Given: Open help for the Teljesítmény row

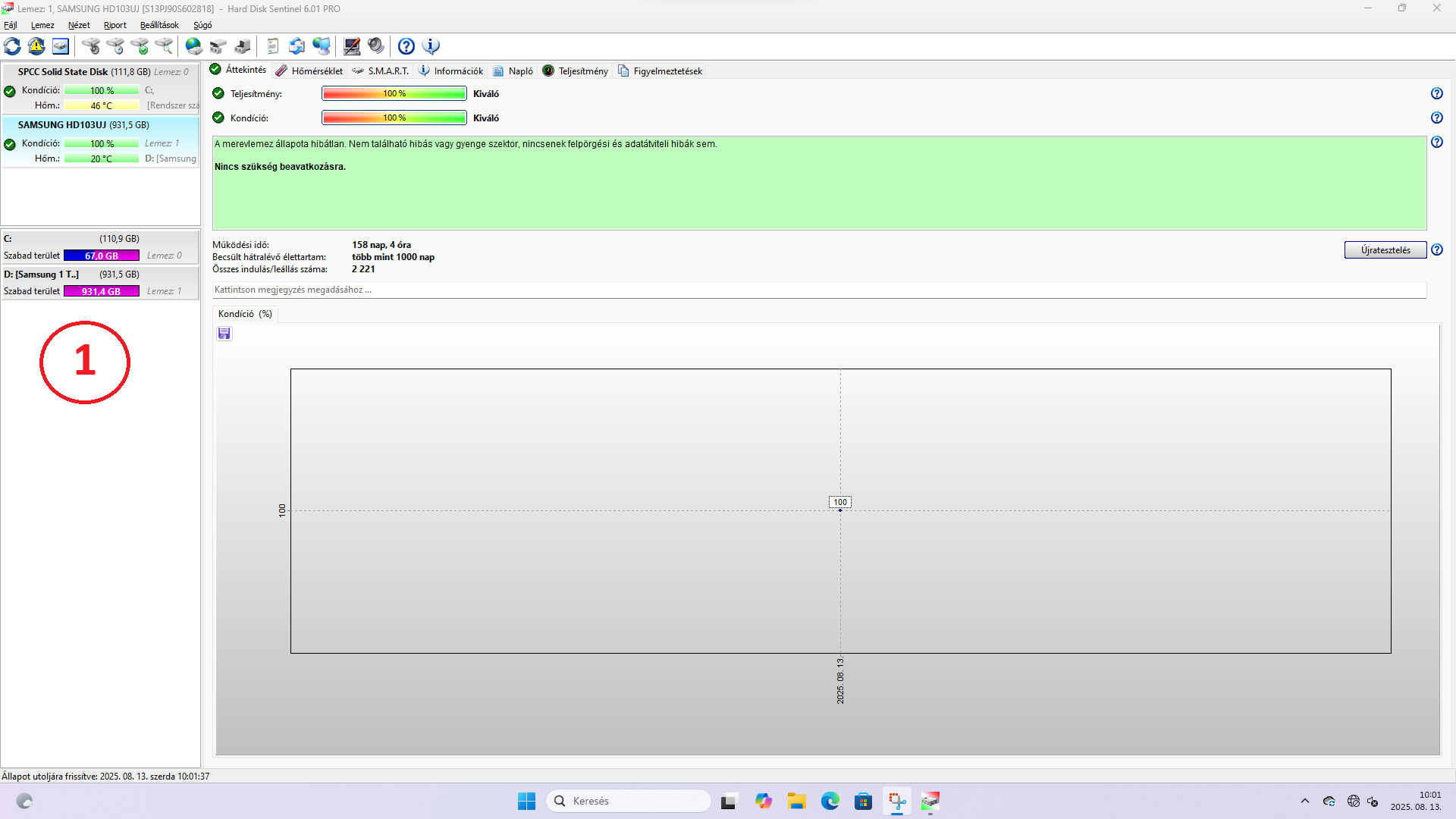Looking at the screenshot, I should tap(1436, 93).
